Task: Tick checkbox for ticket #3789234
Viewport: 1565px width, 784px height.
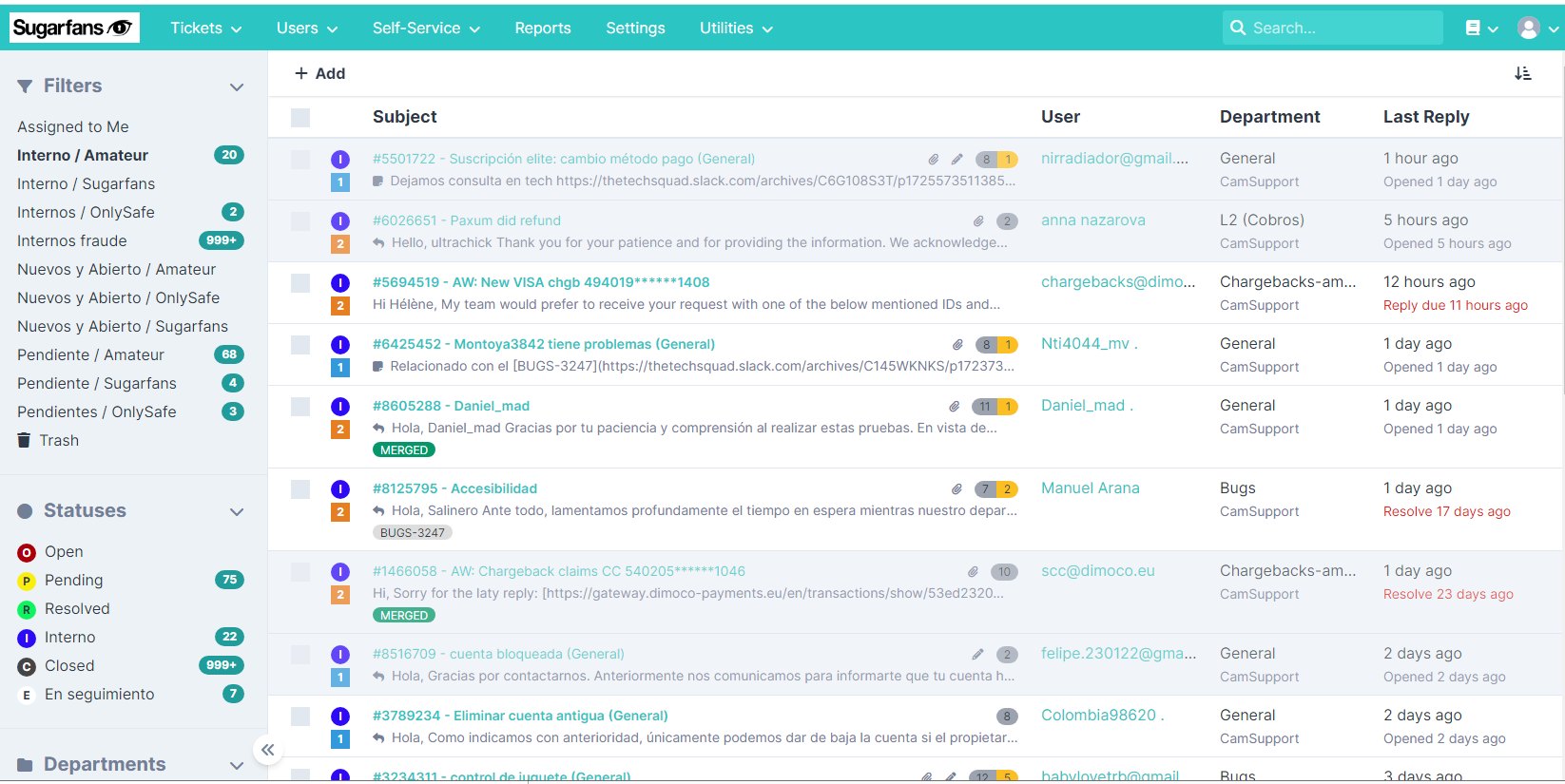Action: tap(300, 717)
